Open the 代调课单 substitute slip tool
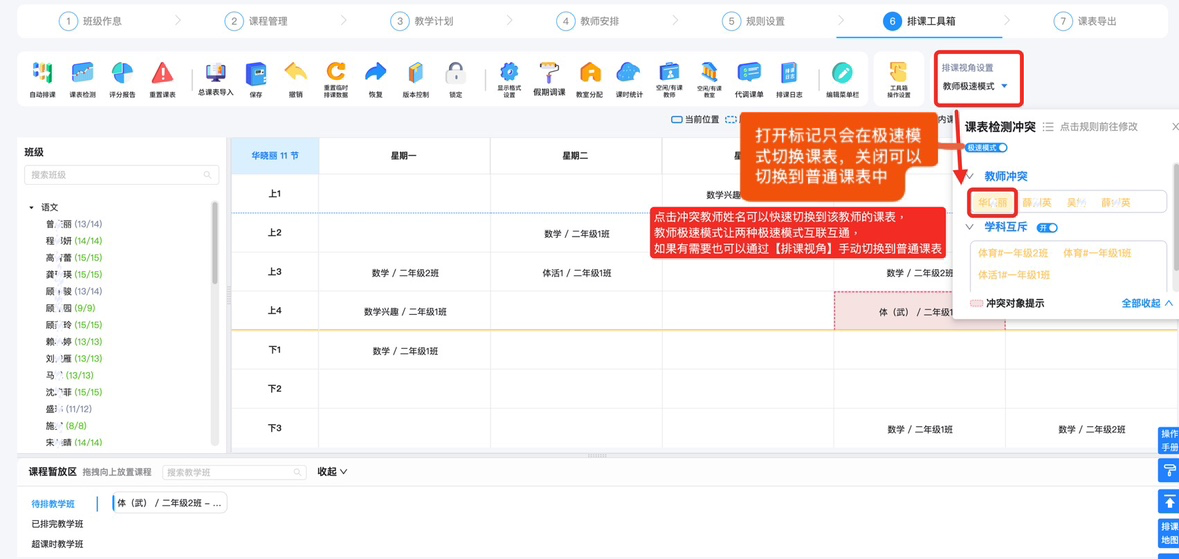1179x559 pixels. point(749,79)
